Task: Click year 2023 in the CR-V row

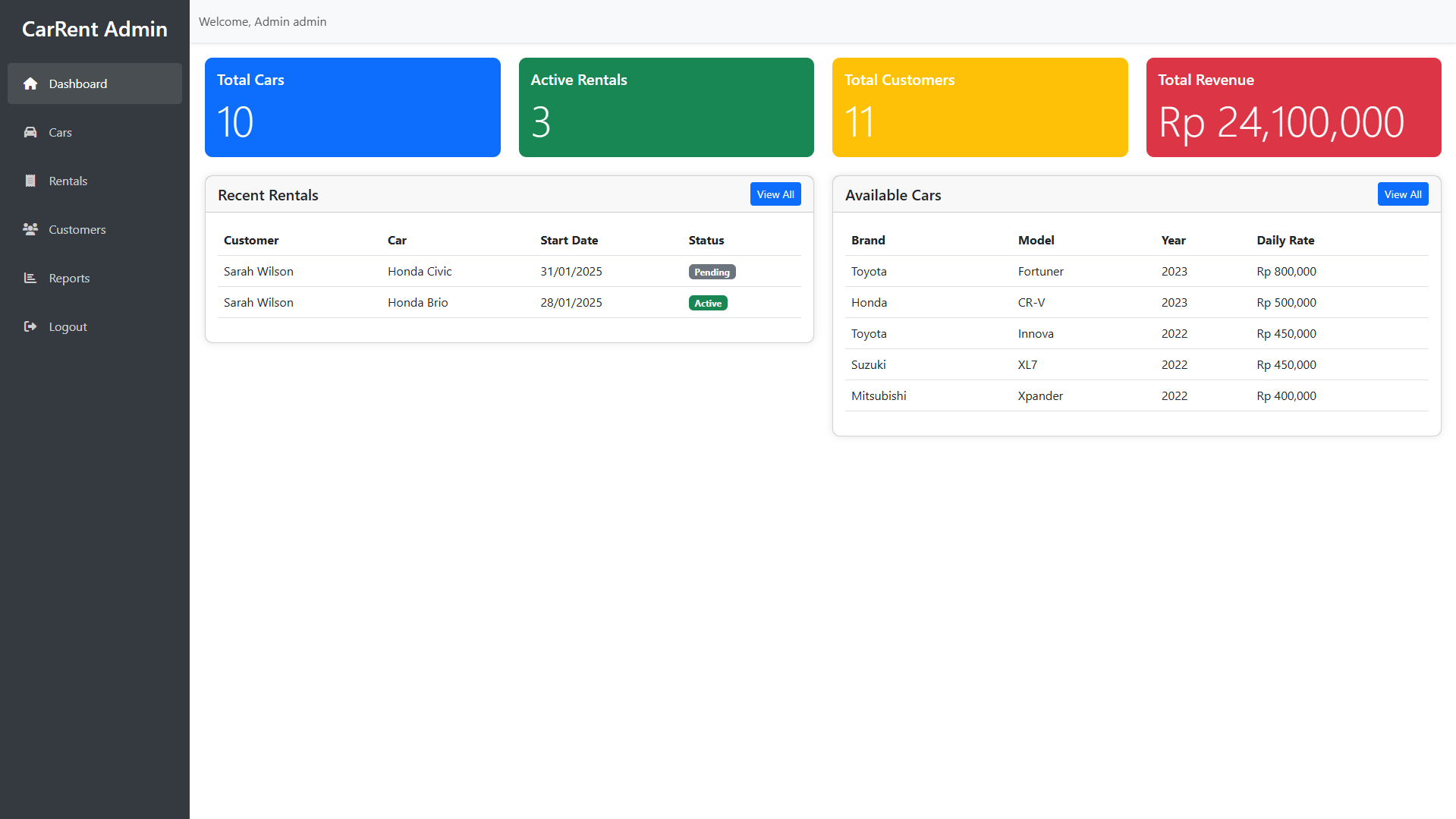Action: point(1175,302)
